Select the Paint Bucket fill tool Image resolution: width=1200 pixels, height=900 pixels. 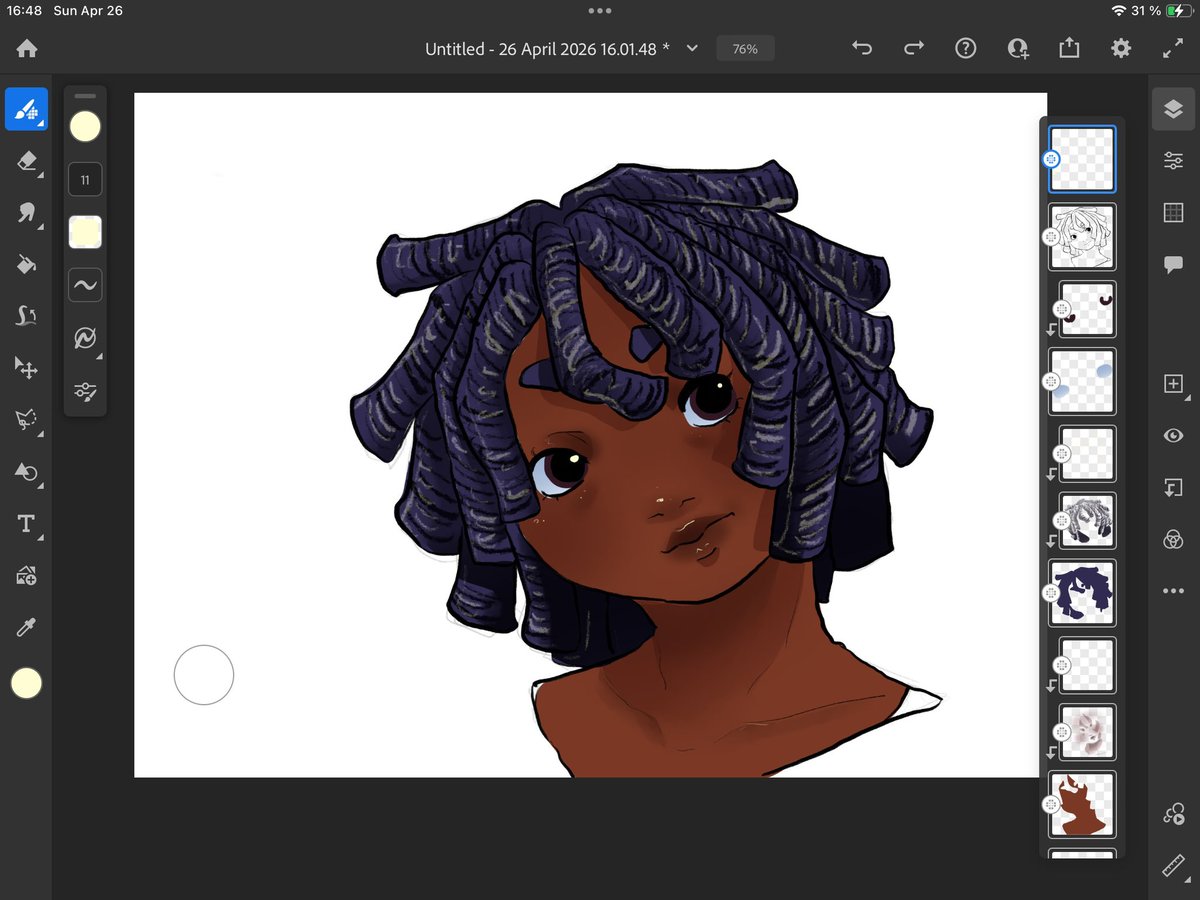(26, 264)
